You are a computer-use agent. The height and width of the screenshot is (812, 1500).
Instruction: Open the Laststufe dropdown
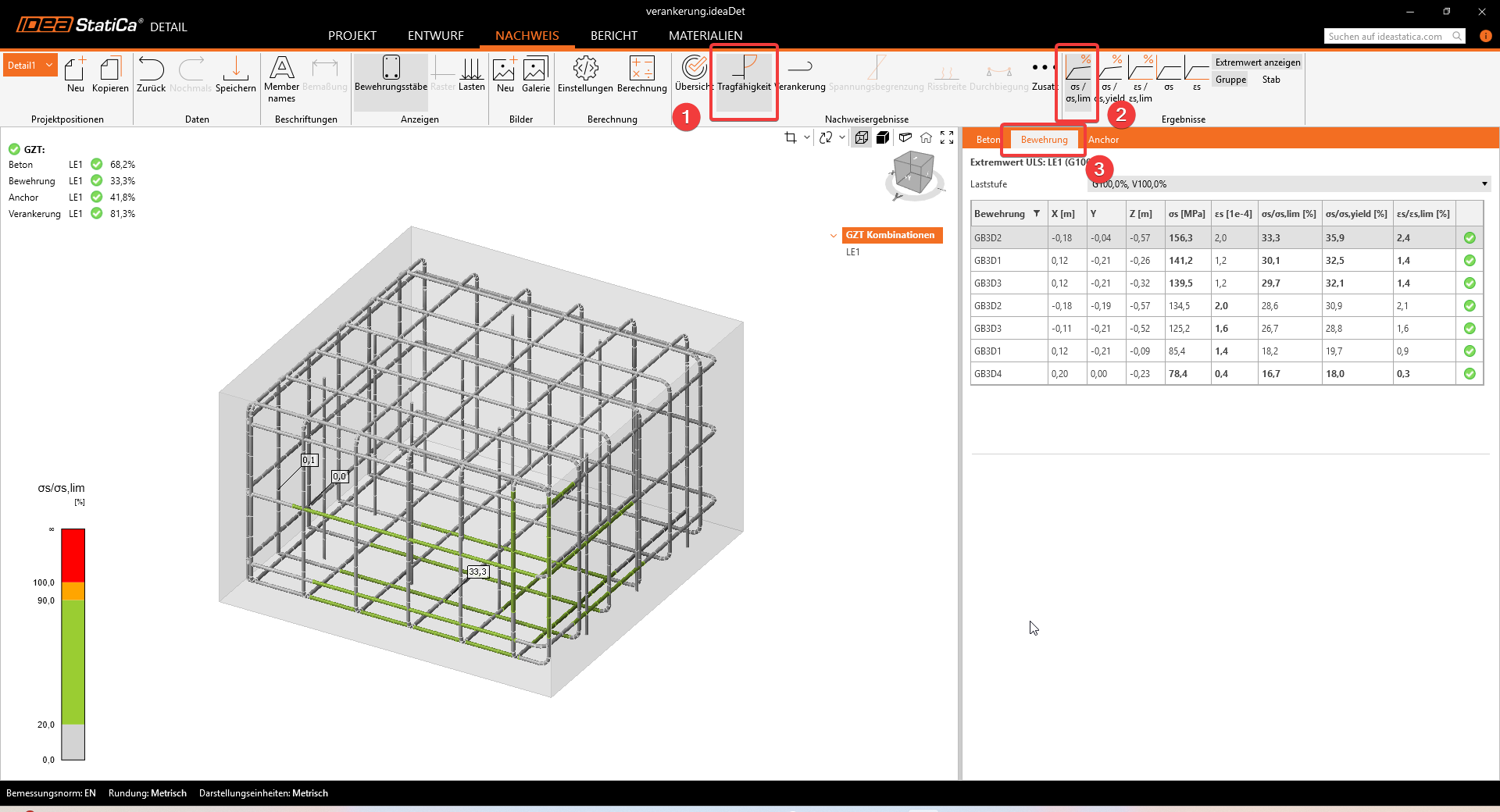[x=1484, y=184]
